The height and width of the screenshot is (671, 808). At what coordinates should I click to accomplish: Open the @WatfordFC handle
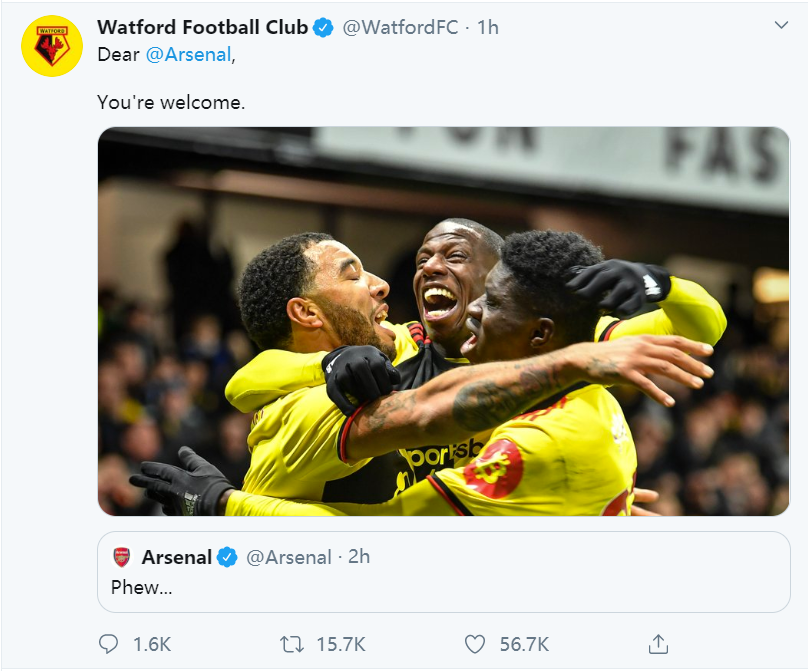400,28
